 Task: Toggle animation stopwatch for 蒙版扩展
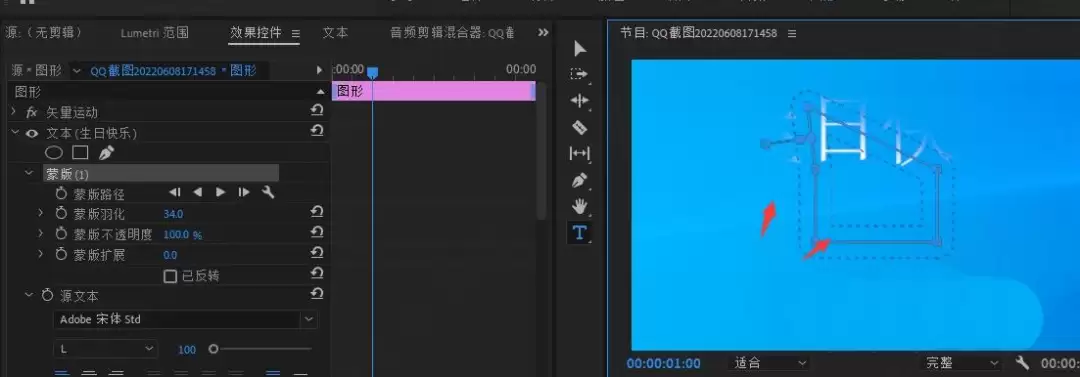(61, 255)
